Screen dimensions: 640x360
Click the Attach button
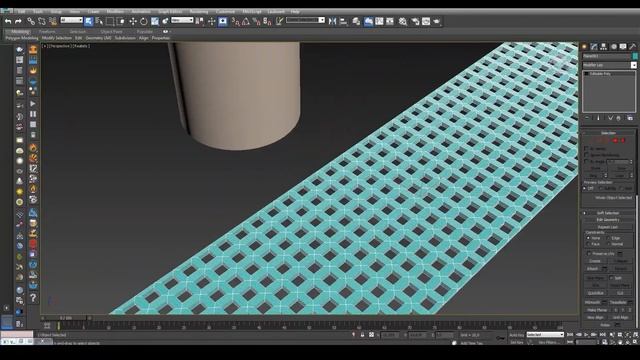(592, 269)
